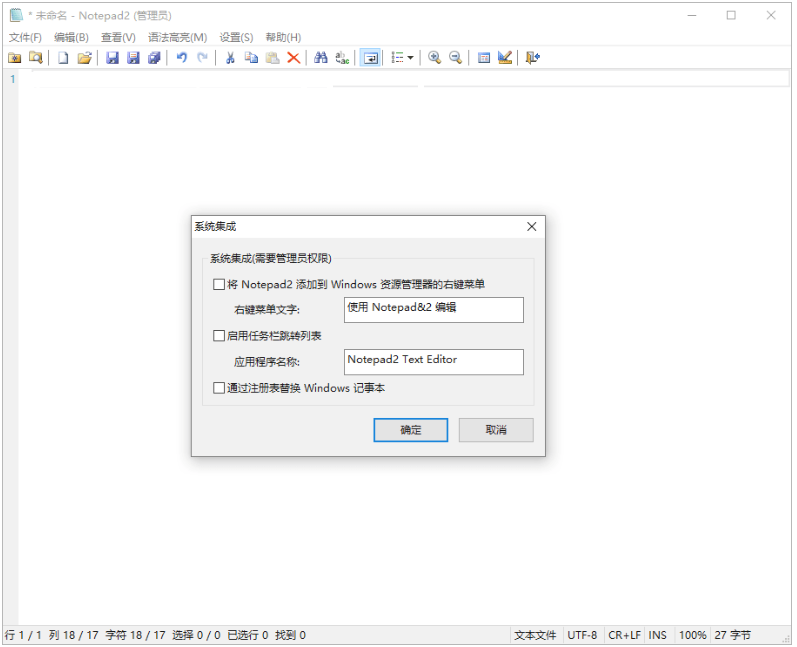Toggle the Word Wrap toolbar icon
This screenshot has height=647, width=797.
point(370,58)
